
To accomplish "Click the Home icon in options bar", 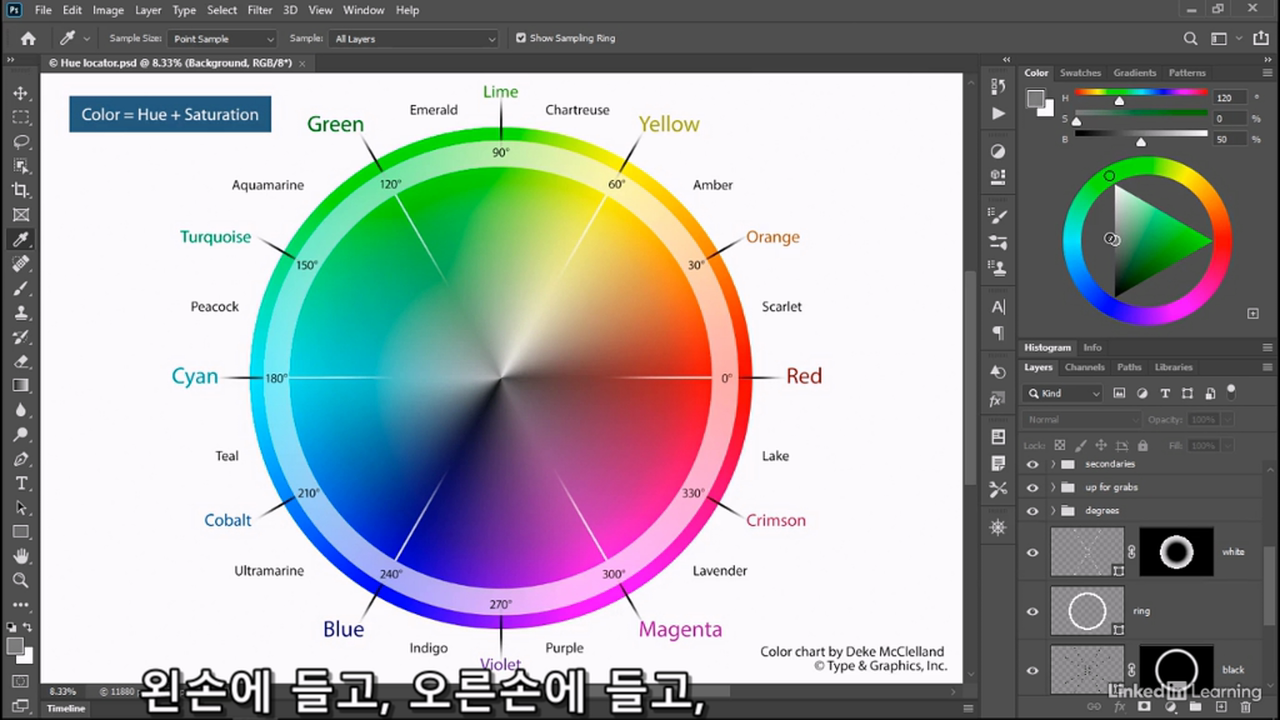I will pyautogui.click(x=28, y=39).
